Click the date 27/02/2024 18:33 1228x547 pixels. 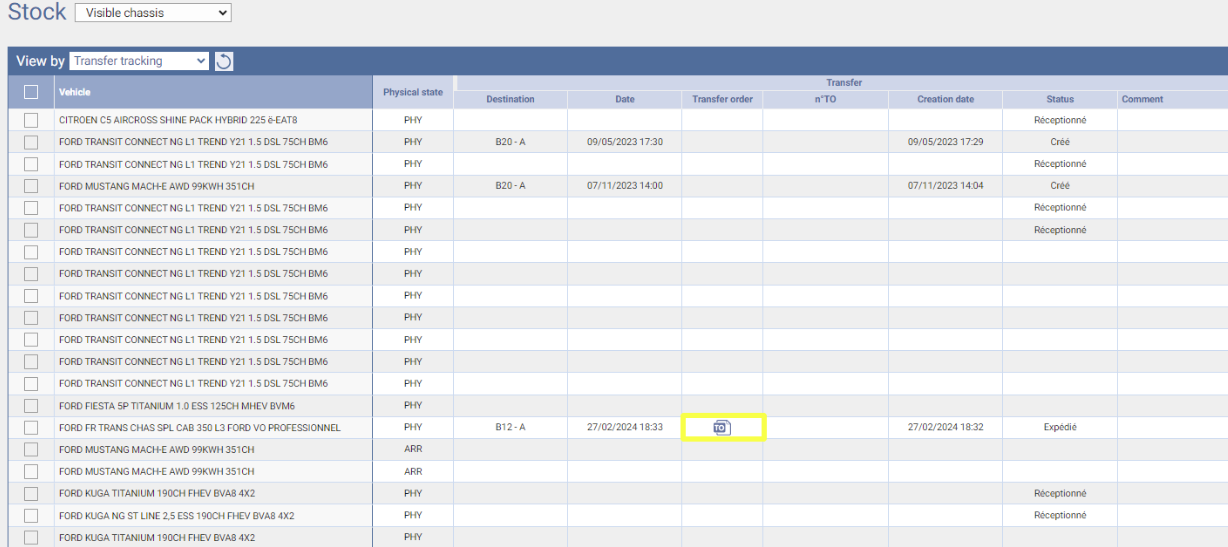625,428
